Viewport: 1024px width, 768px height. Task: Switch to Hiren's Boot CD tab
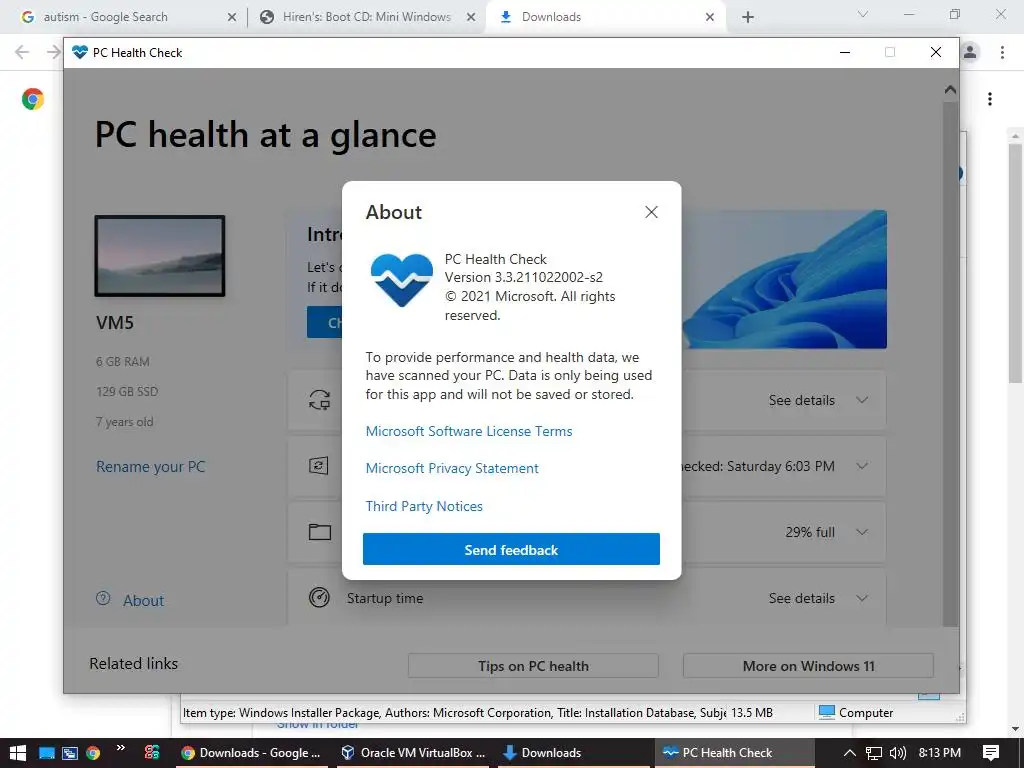click(367, 17)
